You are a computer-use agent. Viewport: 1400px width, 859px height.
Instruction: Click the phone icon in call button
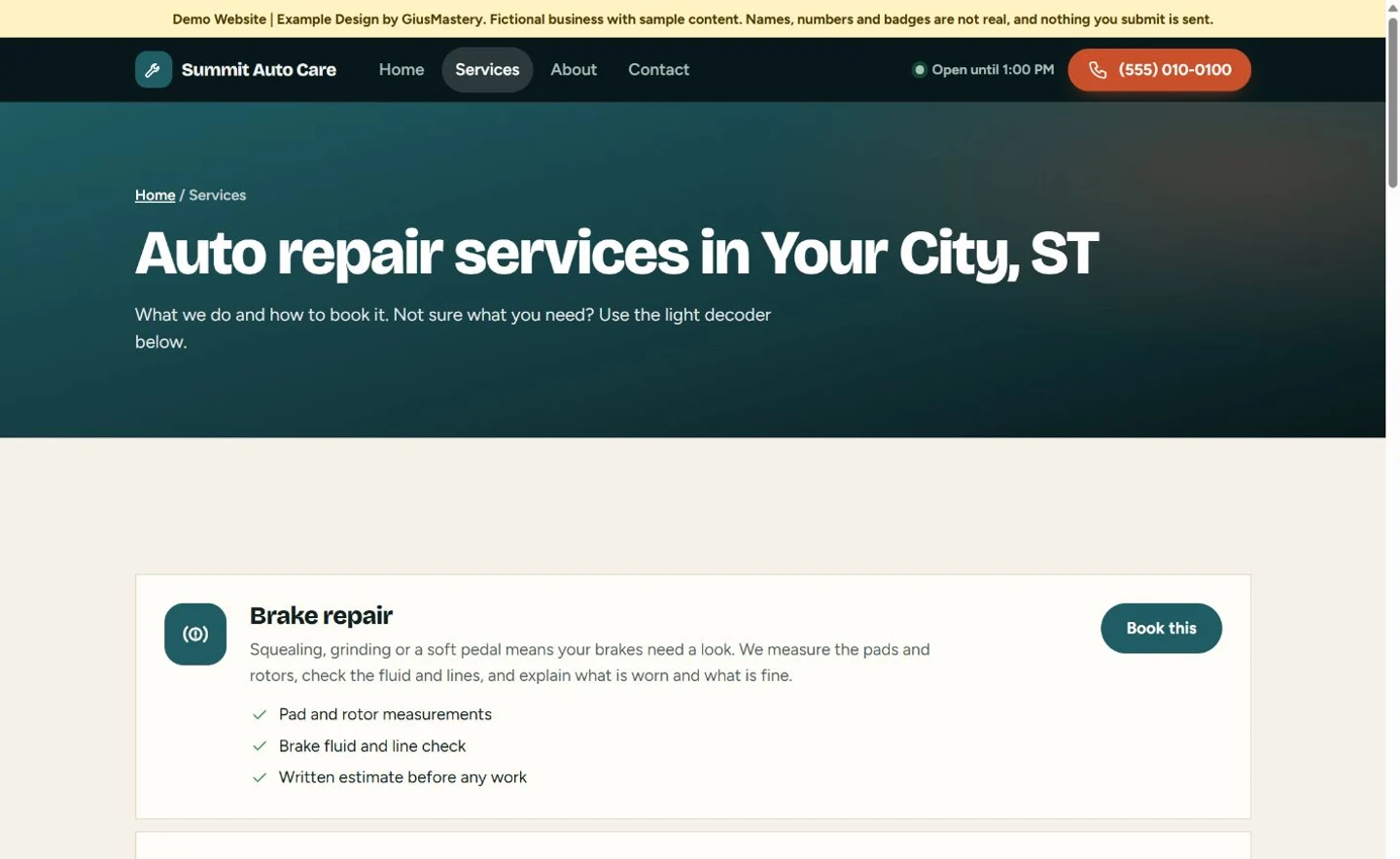click(x=1098, y=70)
